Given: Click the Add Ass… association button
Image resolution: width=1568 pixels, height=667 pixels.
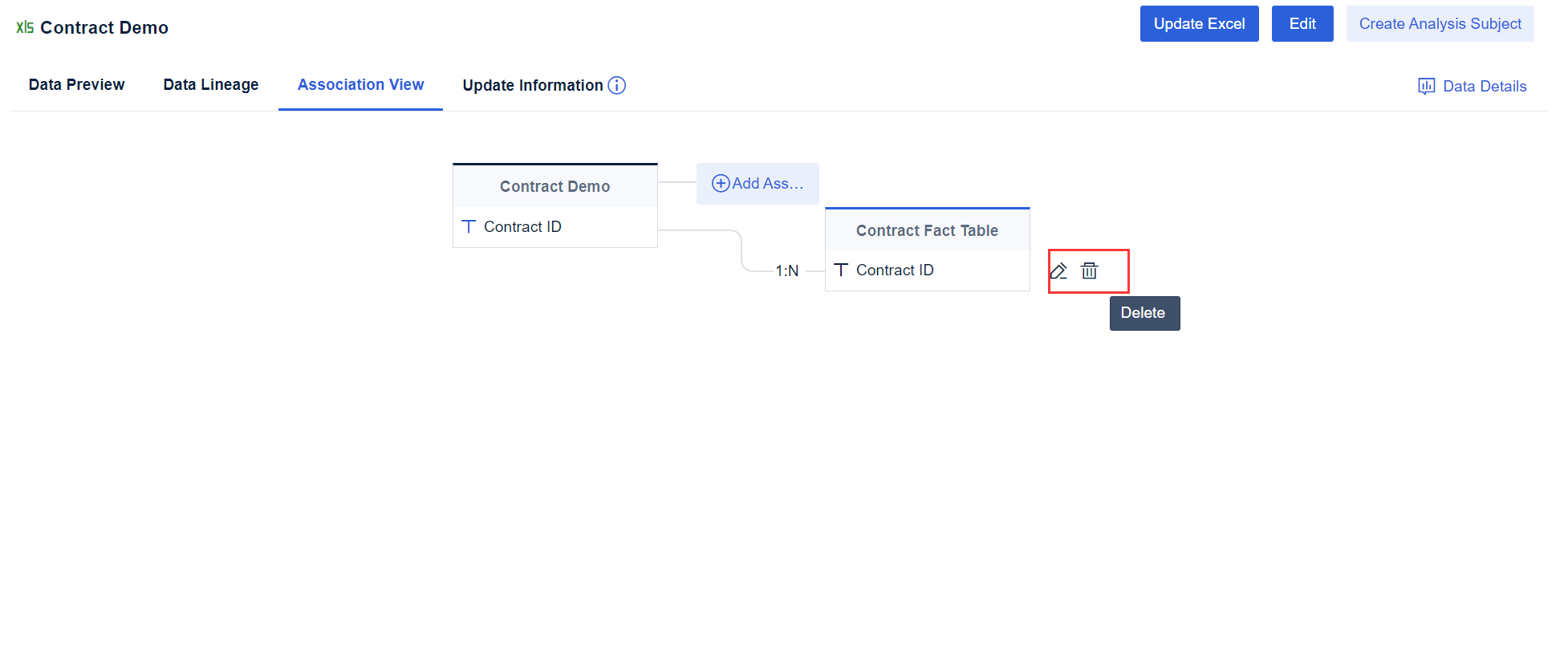Looking at the screenshot, I should pos(758,183).
